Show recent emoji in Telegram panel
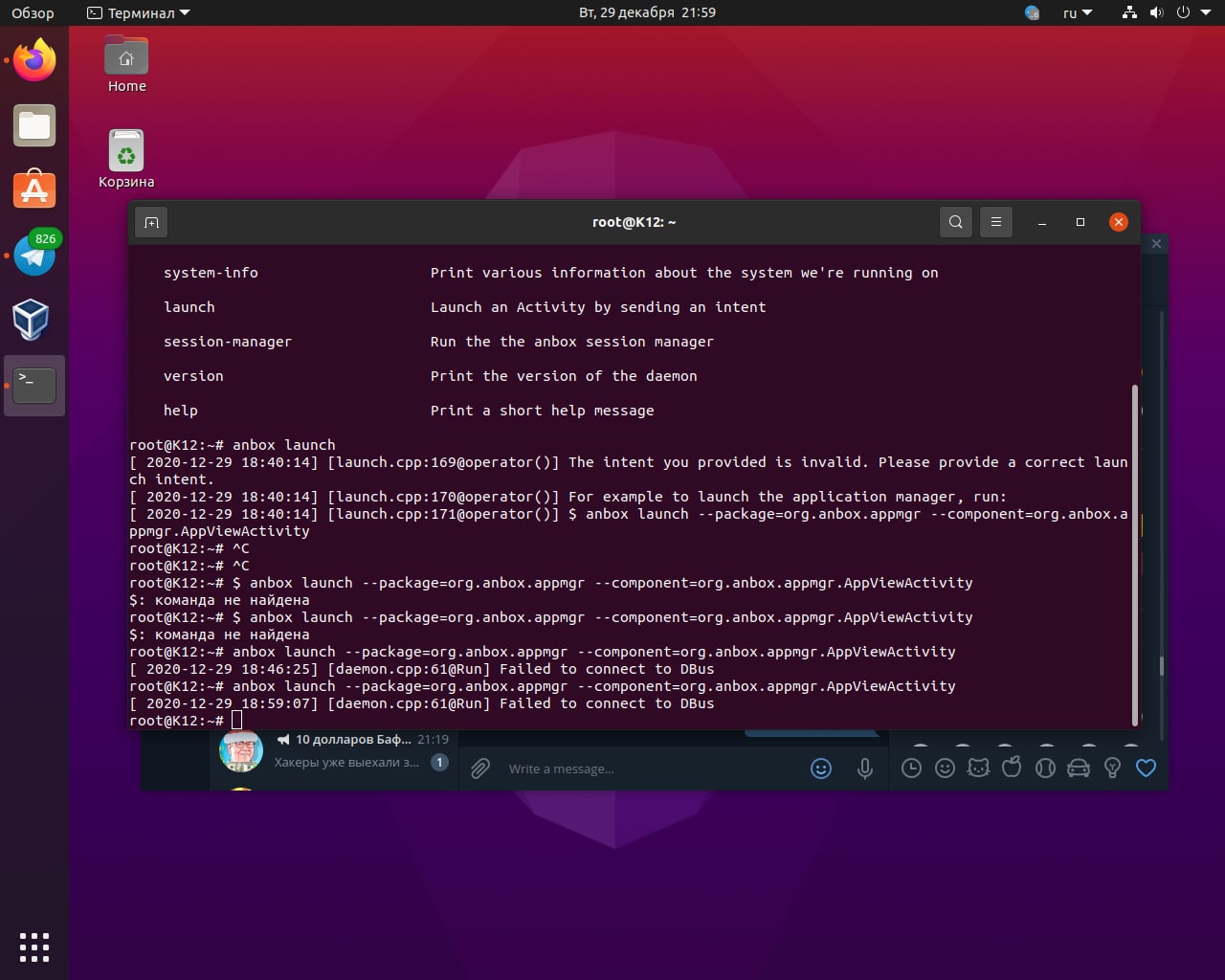This screenshot has width=1225, height=980. pos(912,768)
